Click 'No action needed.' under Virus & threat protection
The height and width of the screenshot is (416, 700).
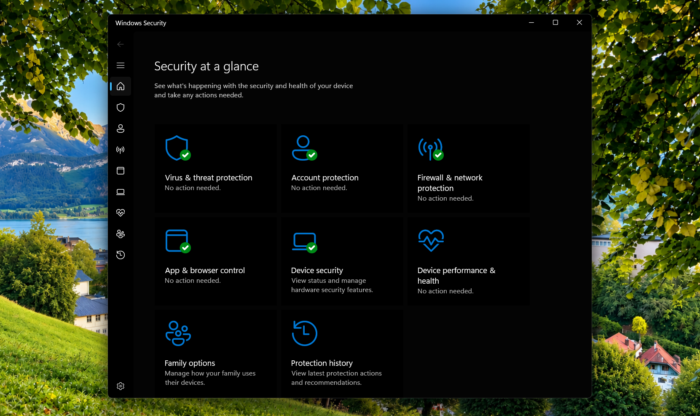(192, 188)
